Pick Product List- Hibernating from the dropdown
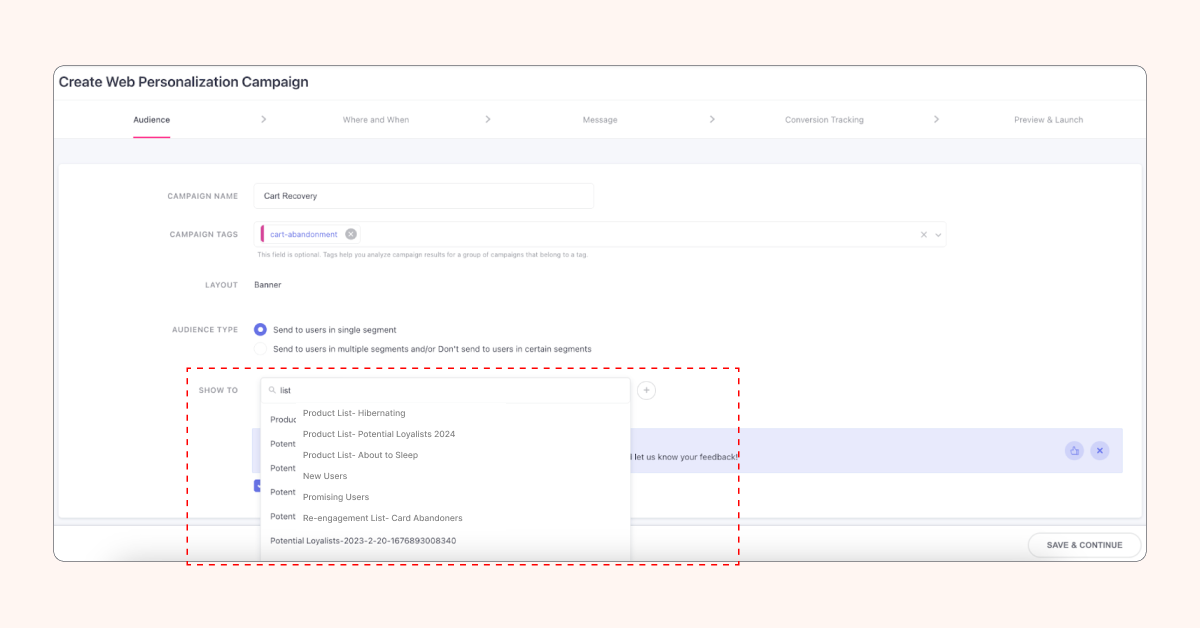Screen dimensions: 1200x628 [x=354, y=413]
